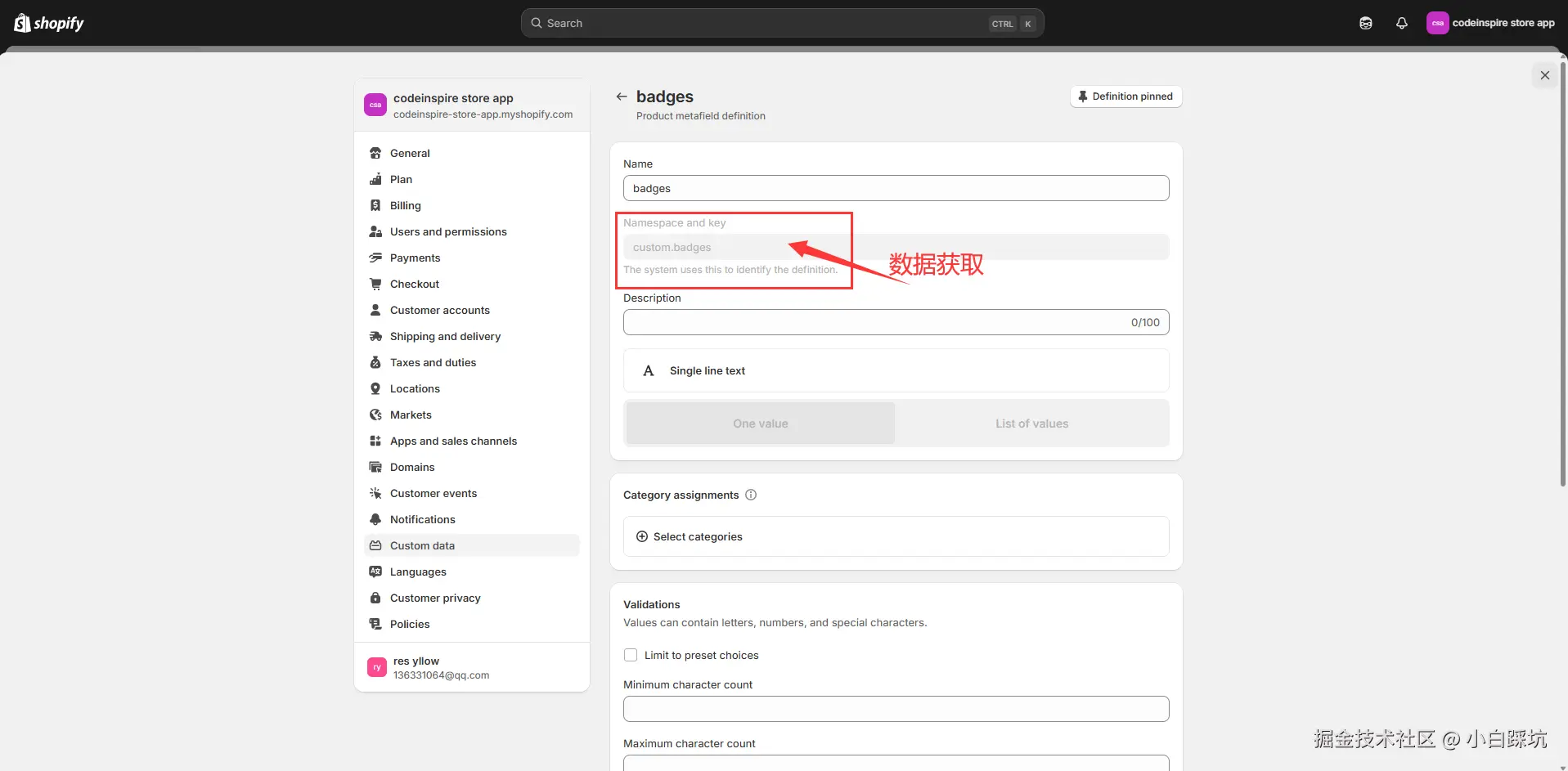The image size is (1568, 771).
Task: Click the Category assignments info icon
Action: point(751,495)
